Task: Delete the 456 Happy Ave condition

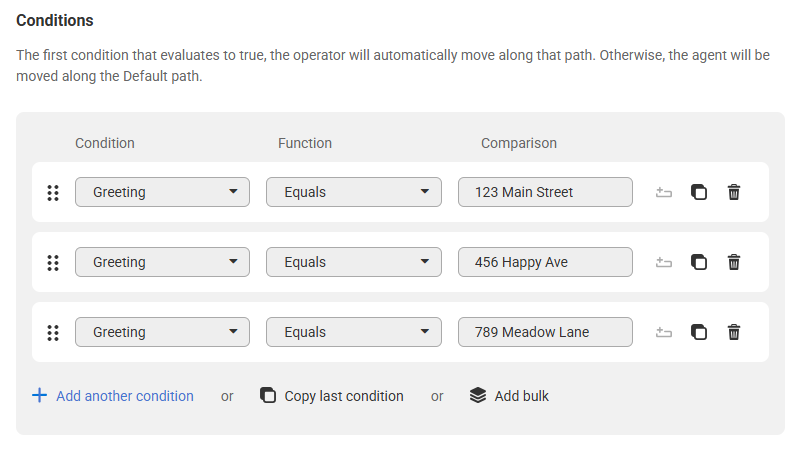Action: [734, 262]
